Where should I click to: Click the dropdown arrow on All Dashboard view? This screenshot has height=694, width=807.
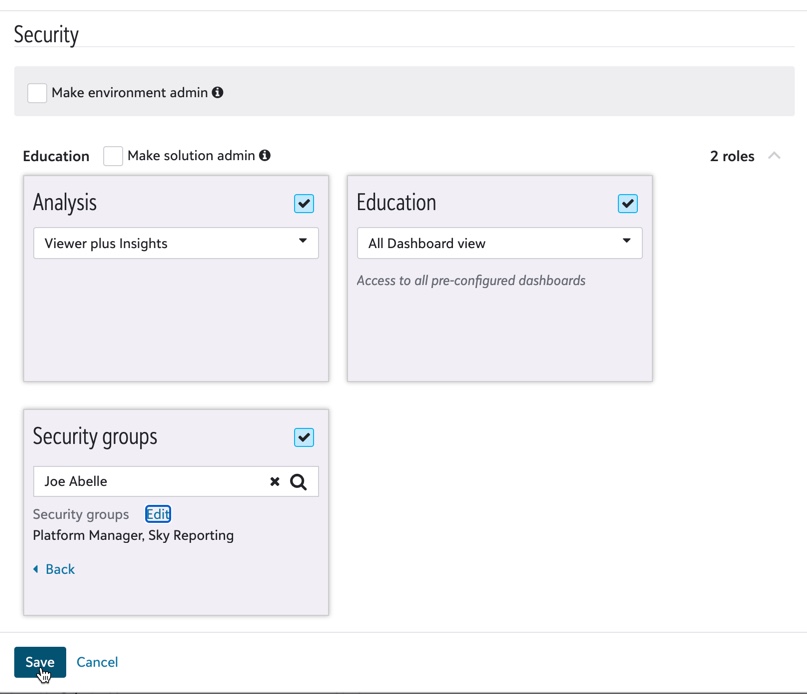tap(629, 242)
